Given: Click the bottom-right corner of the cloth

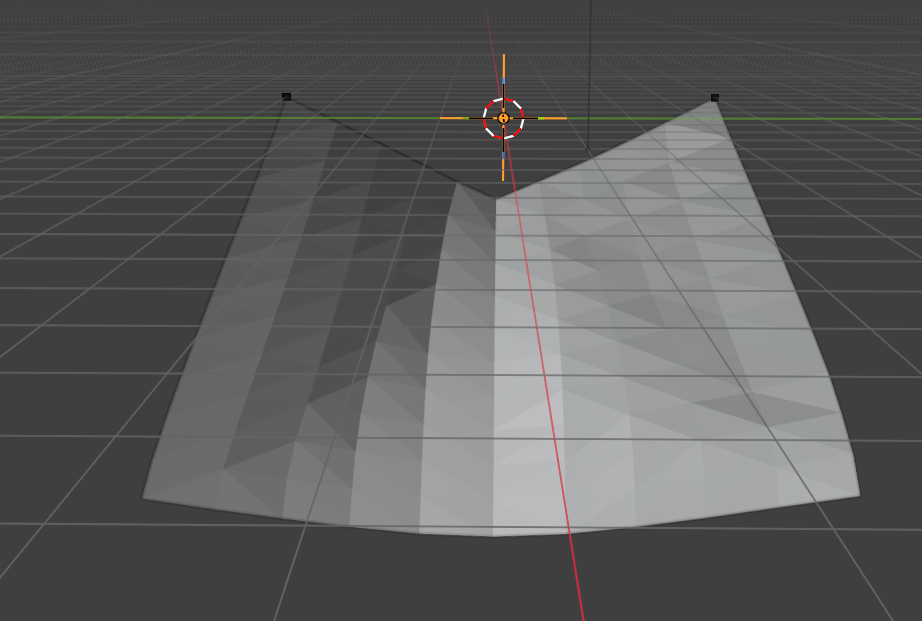Looking at the screenshot, I should pyautogui.click(x=857, y=493).
